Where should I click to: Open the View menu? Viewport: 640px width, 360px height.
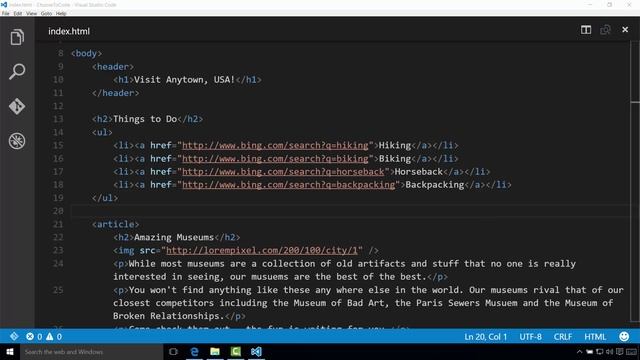point(31,13)
